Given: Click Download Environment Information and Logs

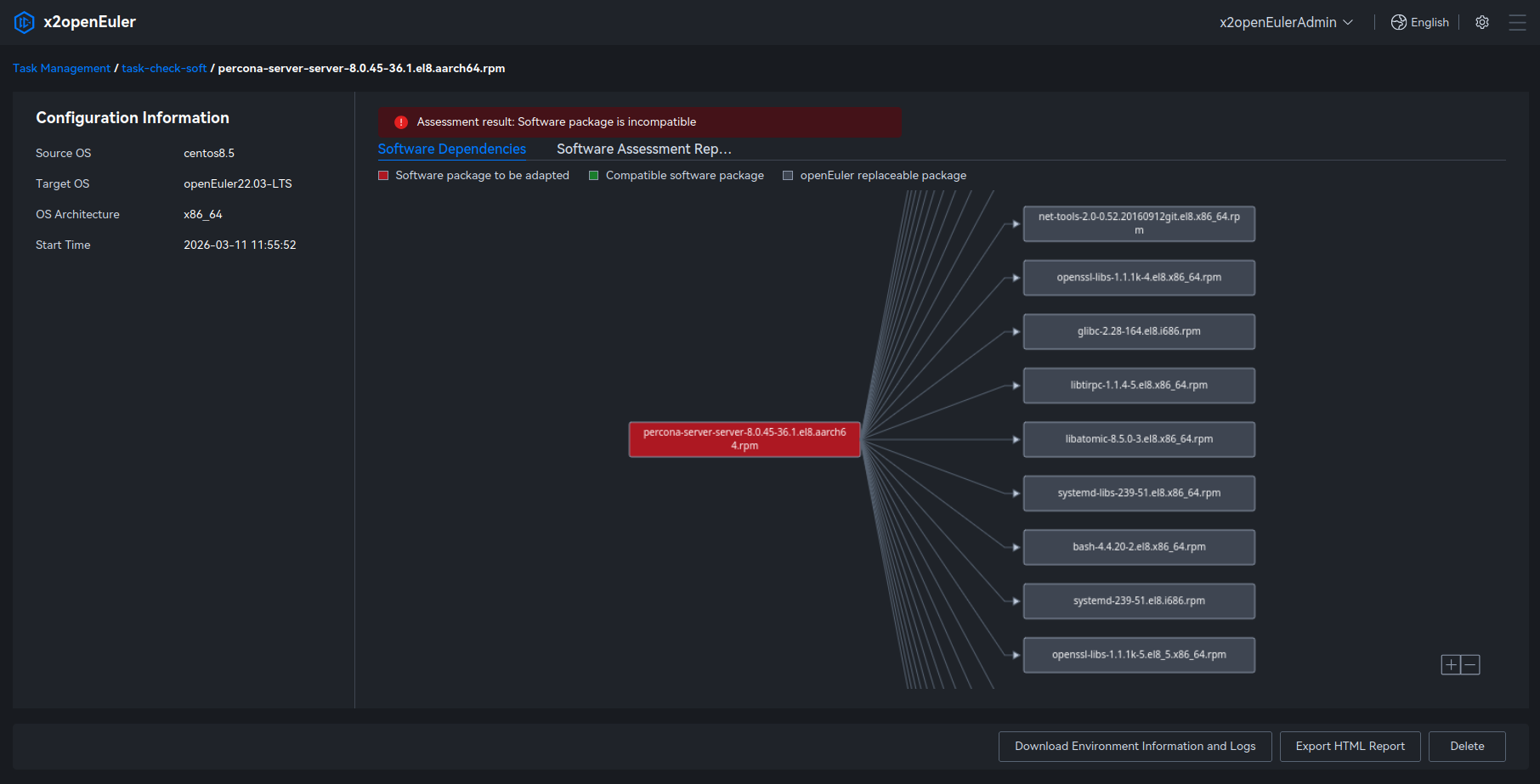Looking at the screenshot, I should [x=1135, y=747].
